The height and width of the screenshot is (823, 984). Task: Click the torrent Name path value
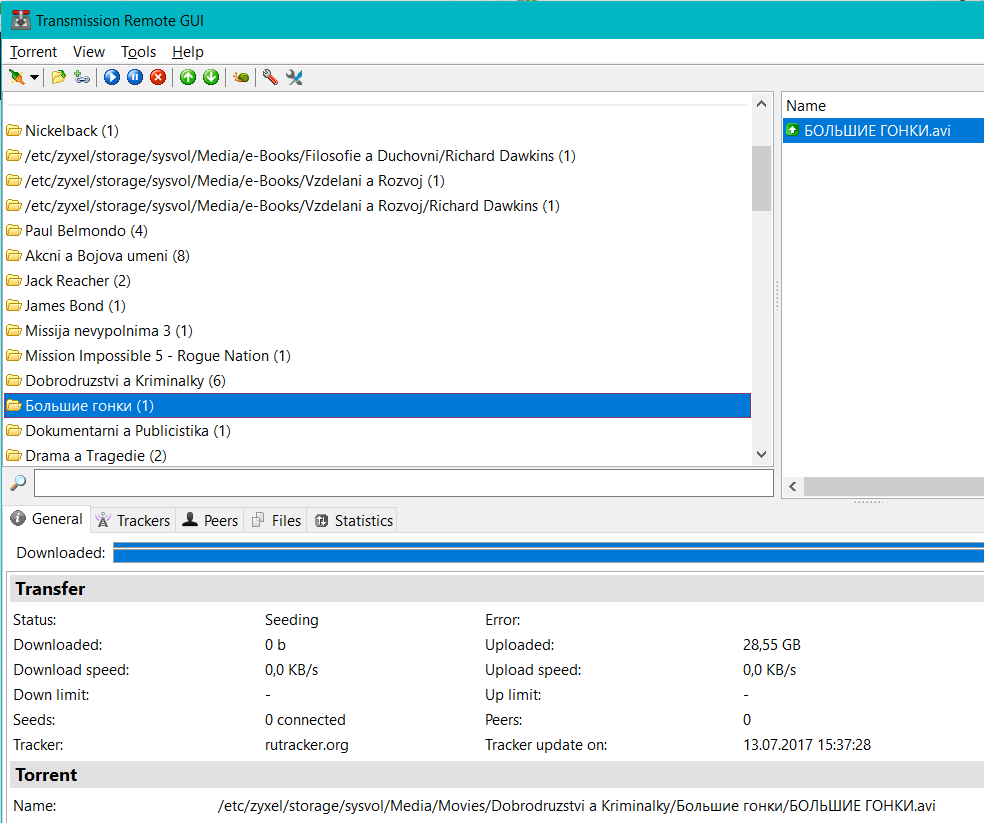click(577, 806)
